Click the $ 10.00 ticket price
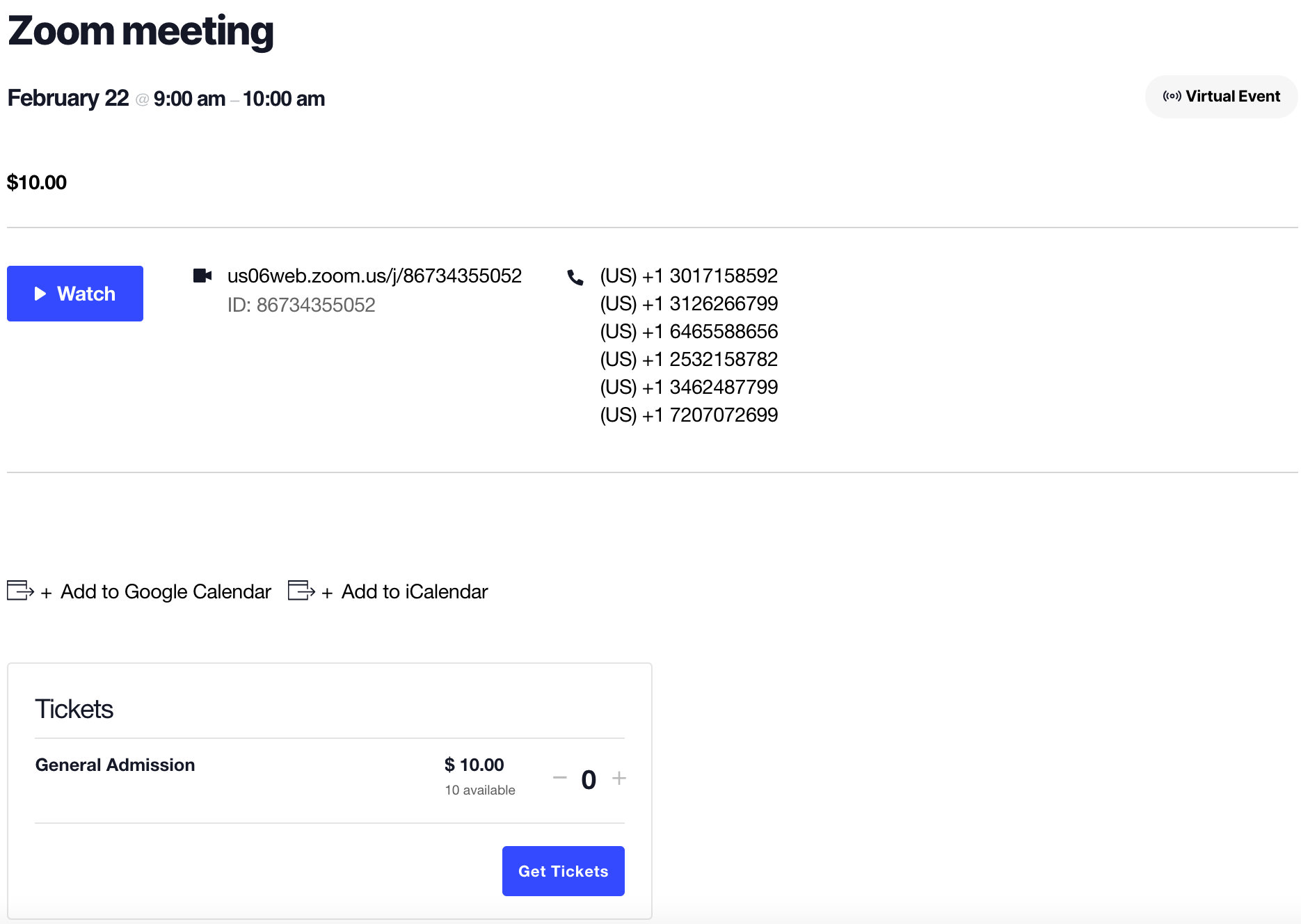Viewport: 1301px width, 924px height. (x=474, y=765)
